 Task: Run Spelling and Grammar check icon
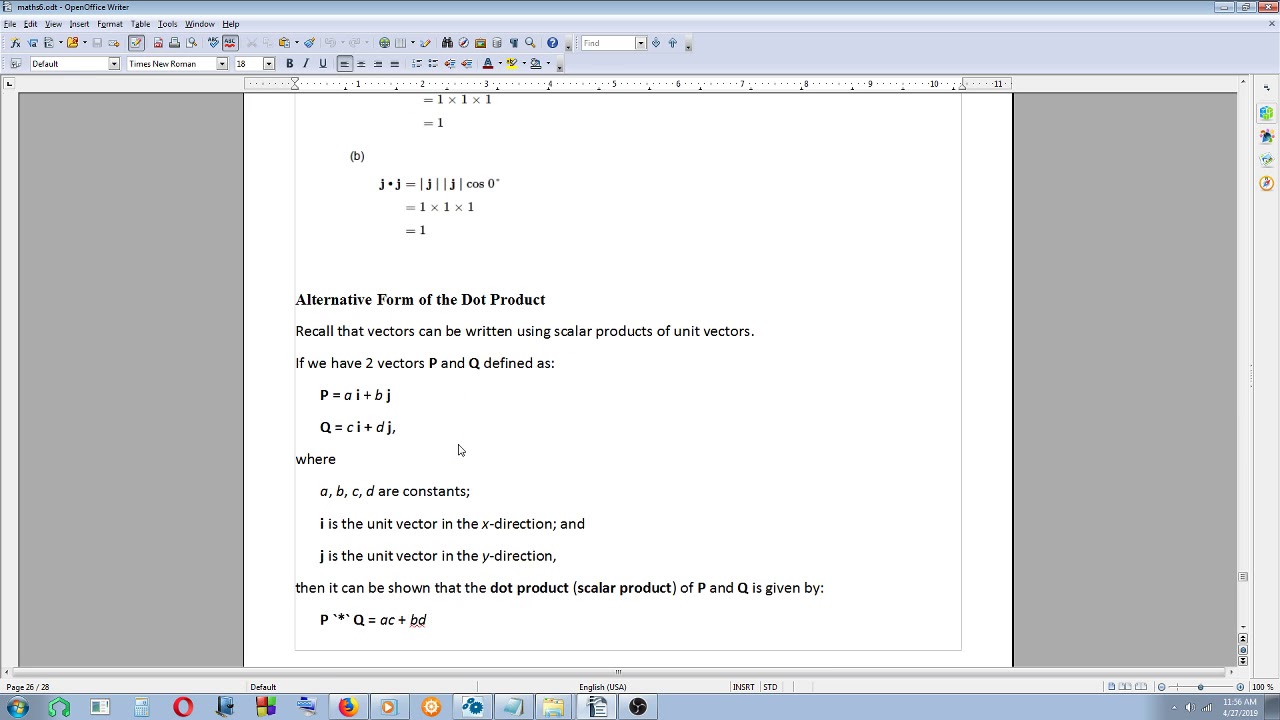(x=213, y=43)
